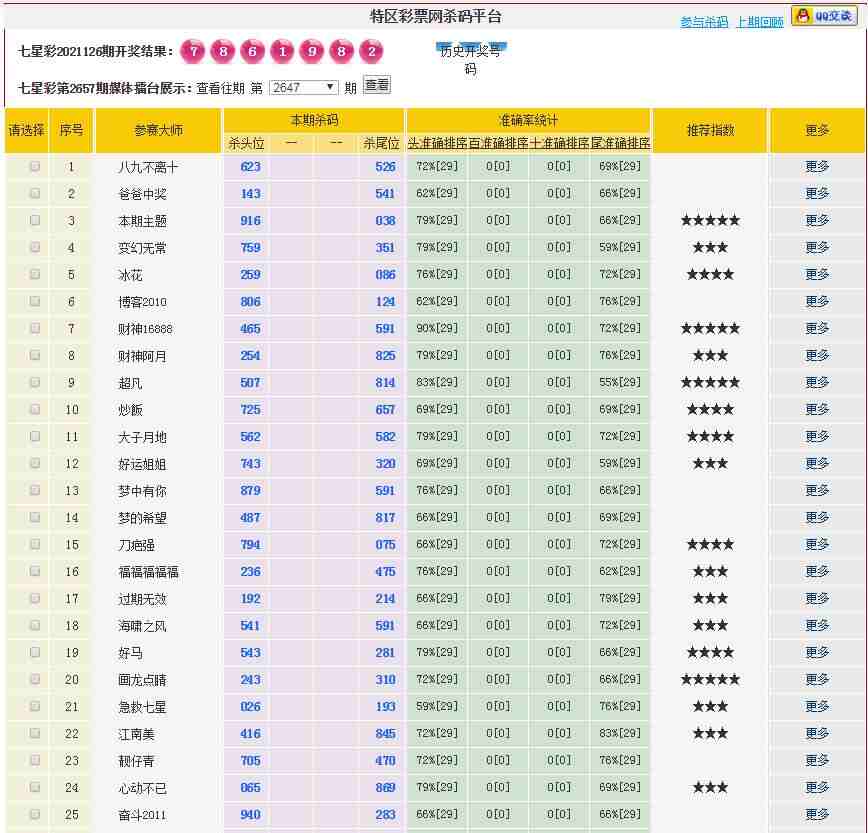Click the lottery ball showing 6
Screen dimensions: 868x833
click(x=253, y=52)
